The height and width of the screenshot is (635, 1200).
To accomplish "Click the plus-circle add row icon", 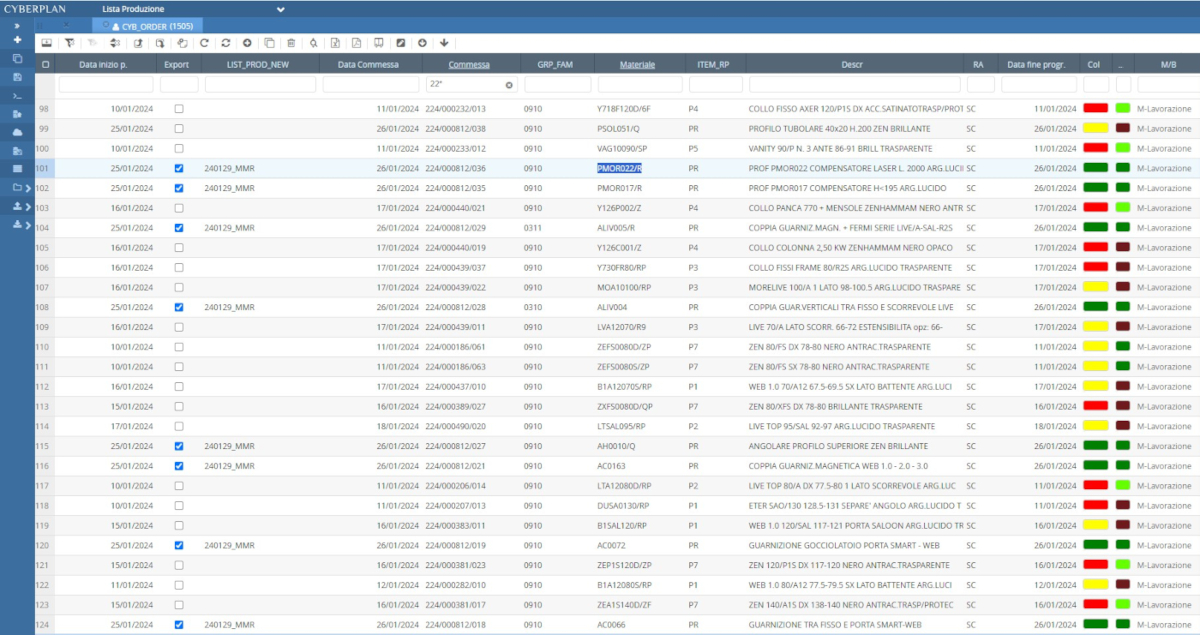I will tap(247, 43).
